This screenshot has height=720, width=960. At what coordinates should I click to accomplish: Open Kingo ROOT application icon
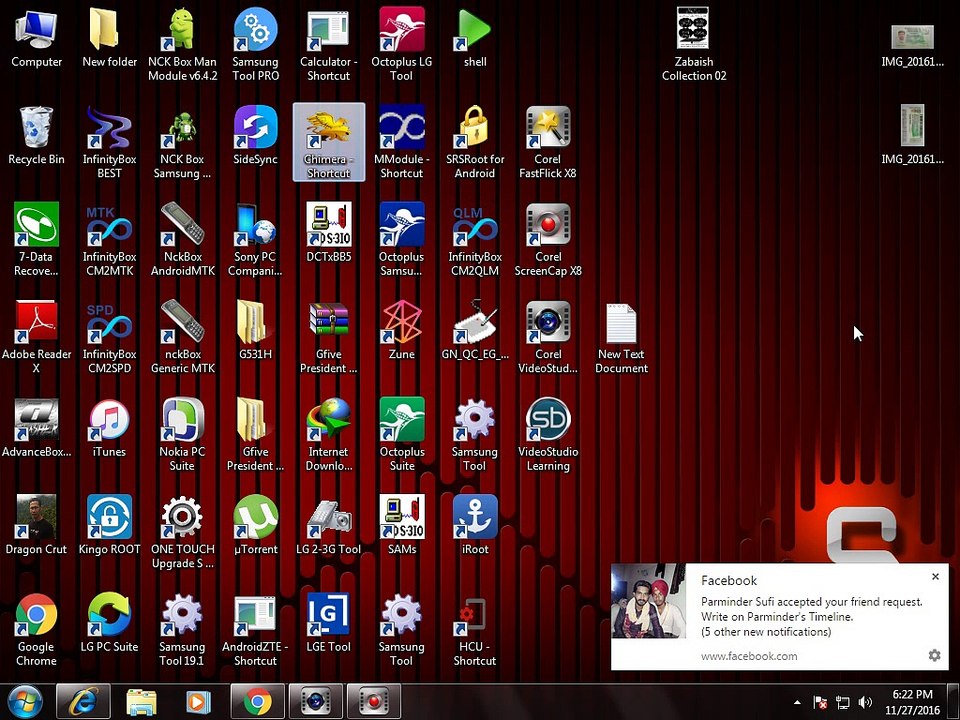(109, 518)
